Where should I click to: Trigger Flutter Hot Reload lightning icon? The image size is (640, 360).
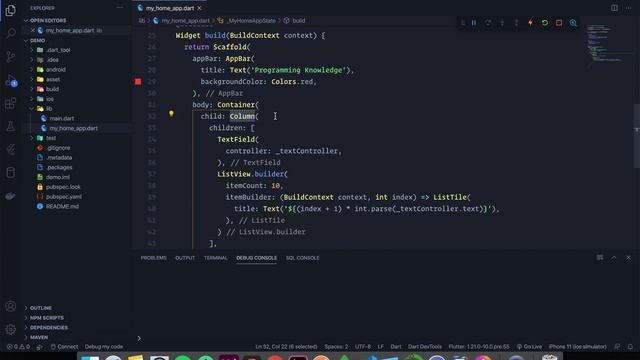click(530, 23)
